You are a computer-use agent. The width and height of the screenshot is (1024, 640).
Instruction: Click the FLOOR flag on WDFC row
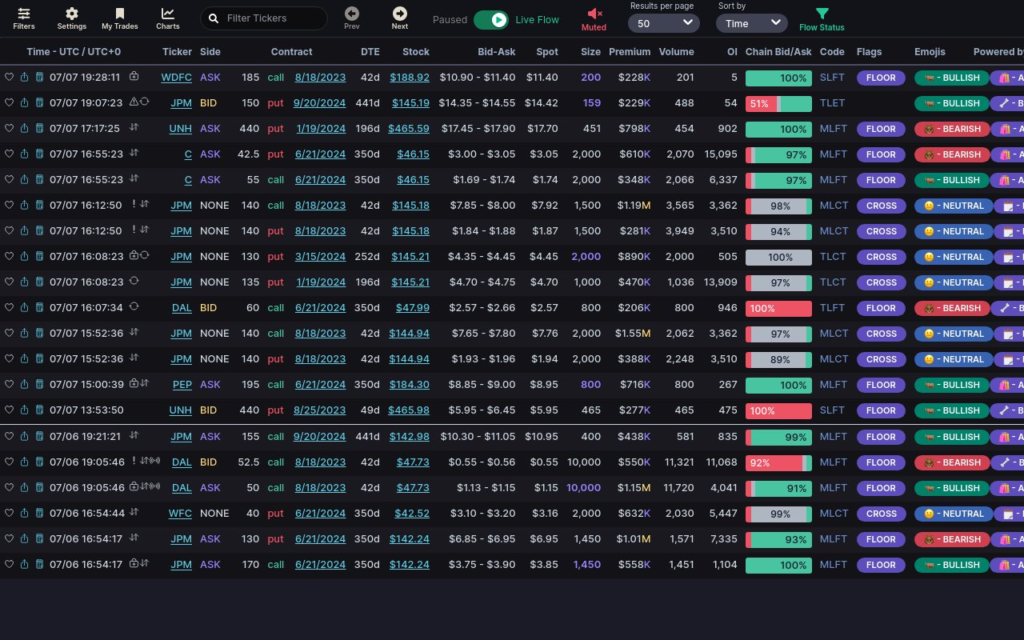(881, 78)
